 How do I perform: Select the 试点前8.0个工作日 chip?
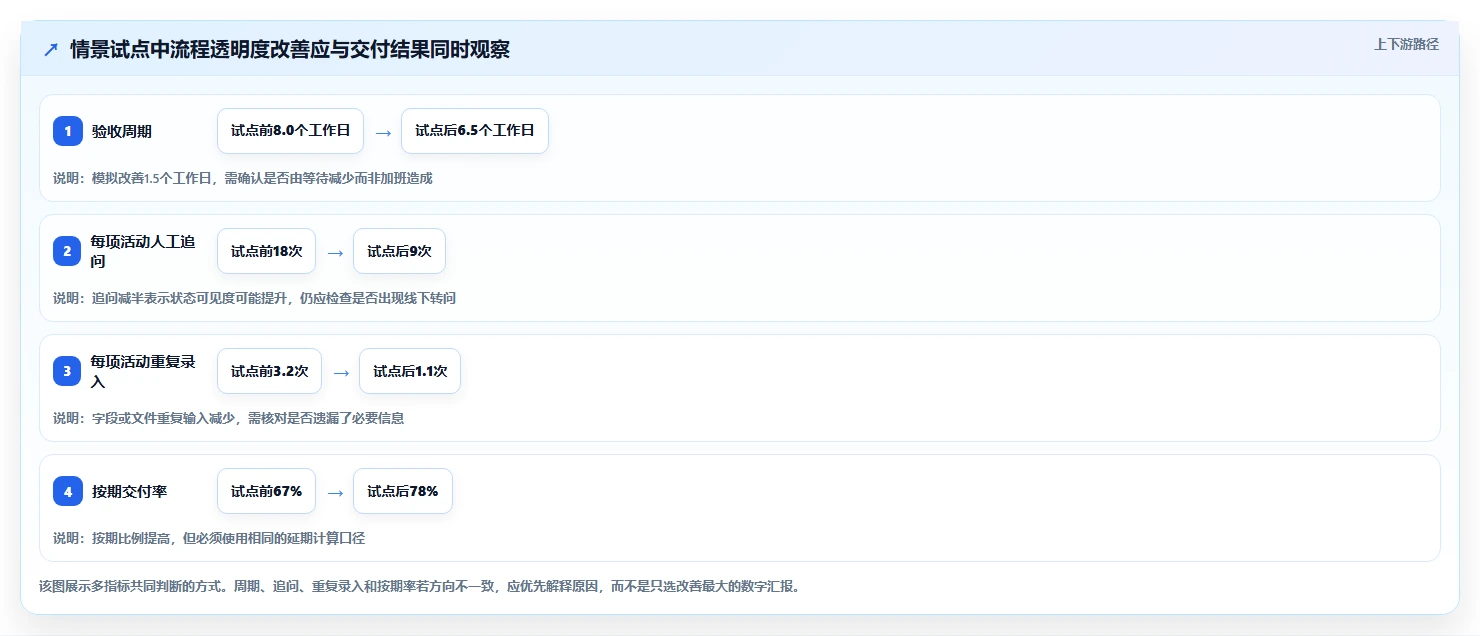pos(290,131)
